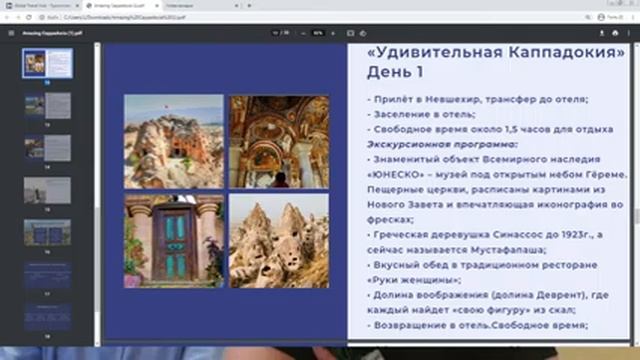The width and height of the screenshot is (640, 360).
Task: Click the heading «Удивительная Каппадокия»
Action: coord(496,52)
